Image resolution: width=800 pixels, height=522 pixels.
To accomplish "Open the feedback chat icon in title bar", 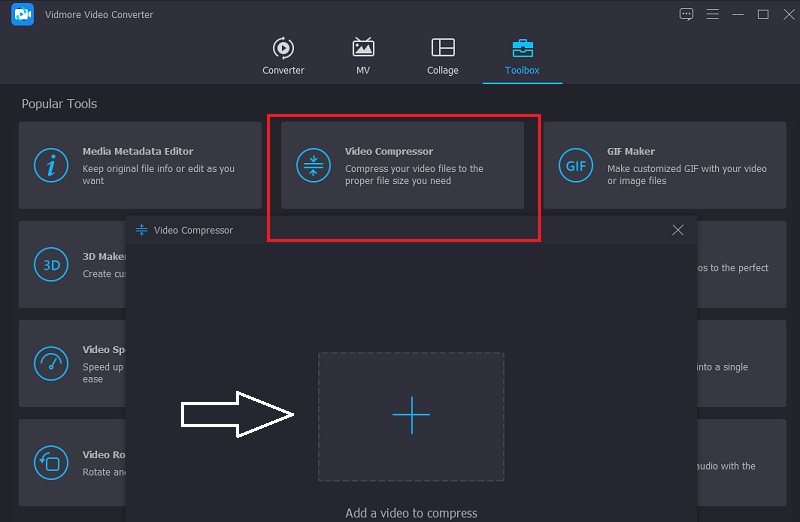I will (686, 14).
